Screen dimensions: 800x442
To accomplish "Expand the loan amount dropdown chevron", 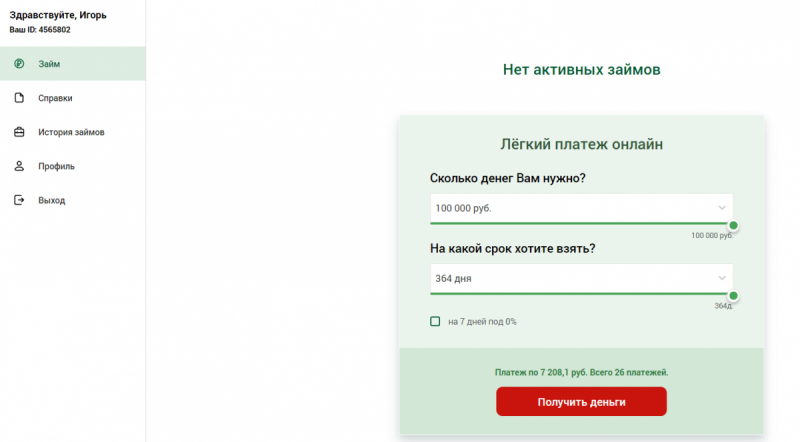I will point(722,208).
